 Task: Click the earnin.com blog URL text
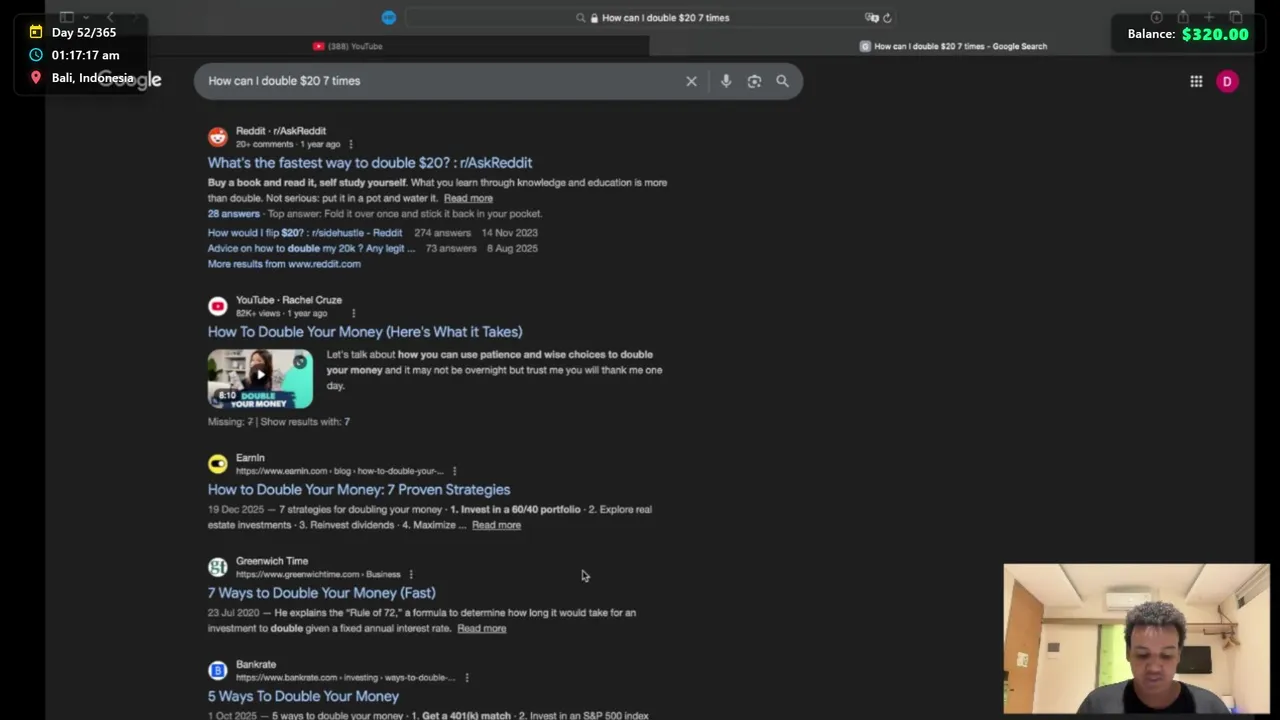coord(340,471)
